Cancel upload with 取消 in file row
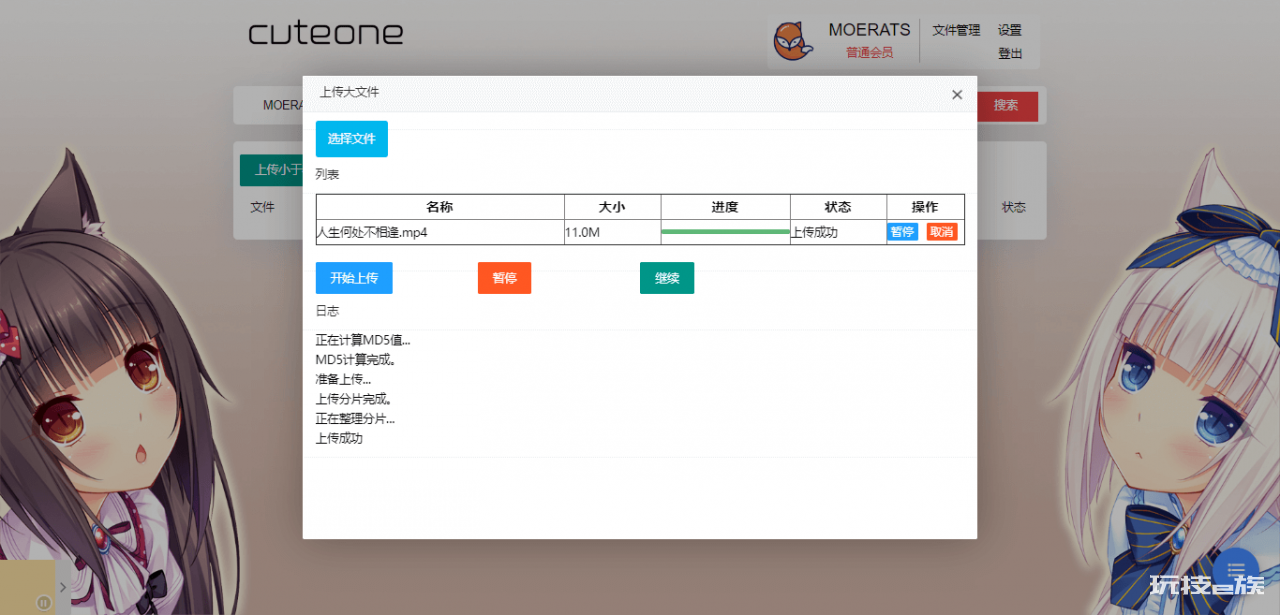Image resolution: width=1280 pixels, height=615 pixels. [942, 232]
